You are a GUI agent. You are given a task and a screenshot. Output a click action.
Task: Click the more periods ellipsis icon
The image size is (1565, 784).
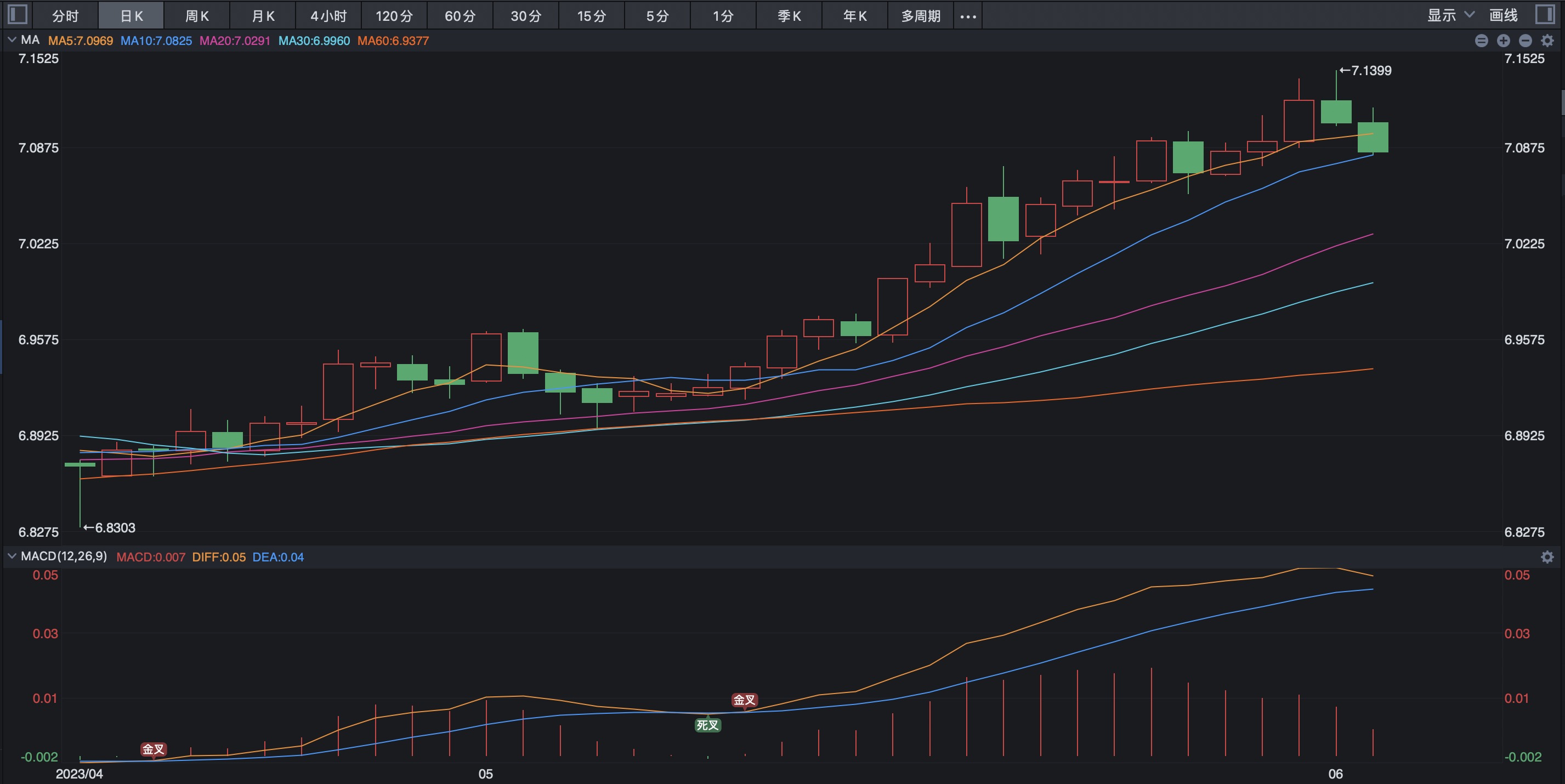[968, 16]
